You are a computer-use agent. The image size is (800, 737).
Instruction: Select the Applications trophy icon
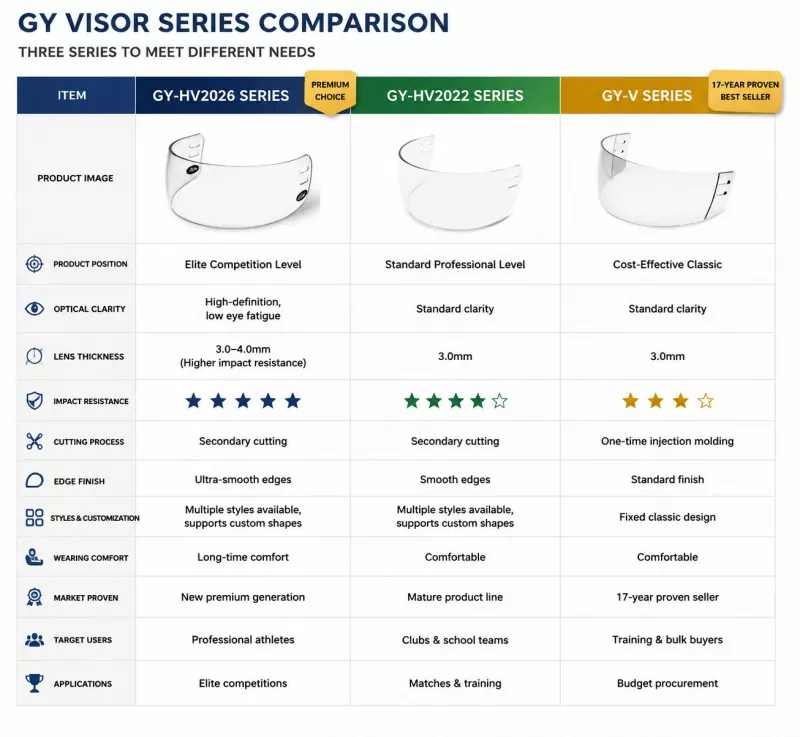34,683
